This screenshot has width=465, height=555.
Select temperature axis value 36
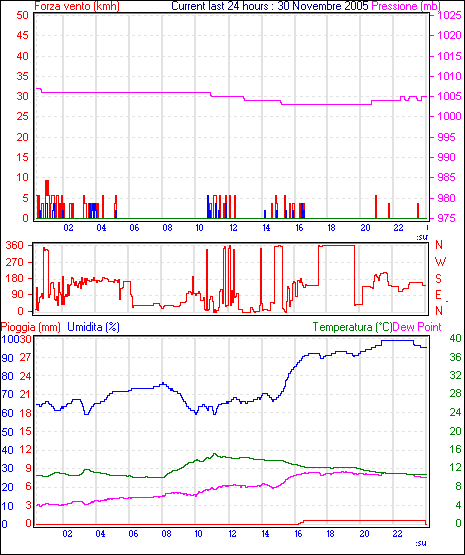[x=455, y=357]
